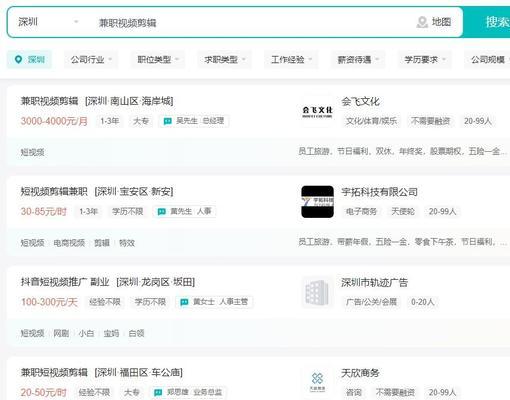Open job listing 兼职视频剪辑 南山区·海岸城
This screenshot has height=400, width=510.
point(97,101)
